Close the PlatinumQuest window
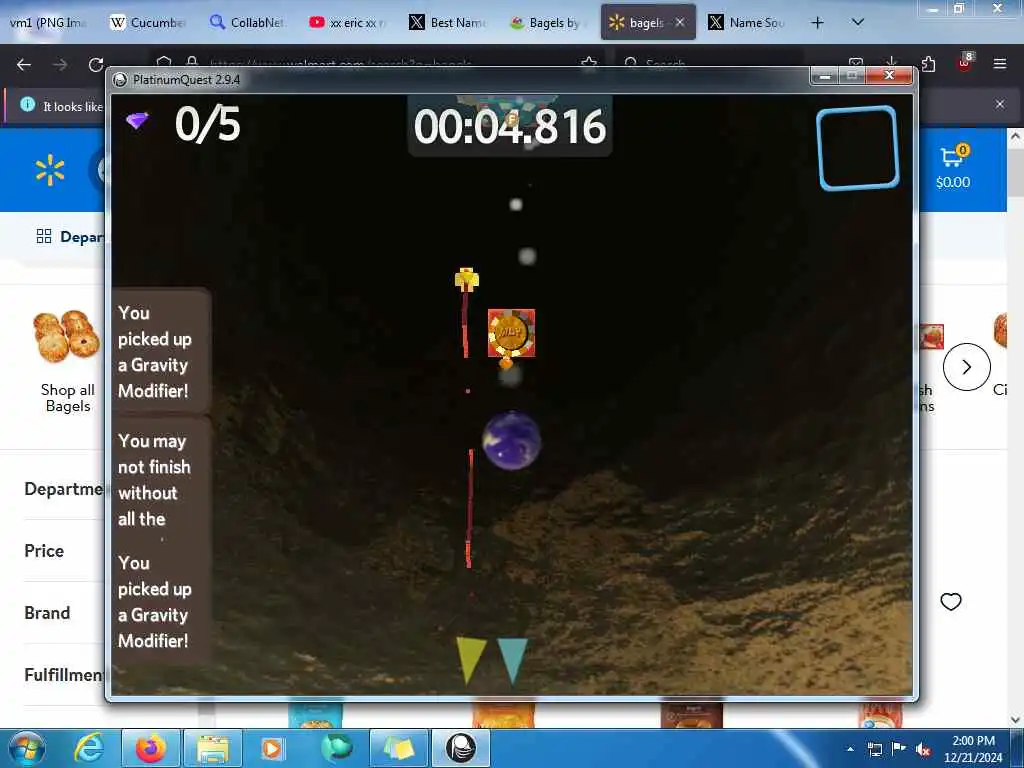 coord(889,76)
